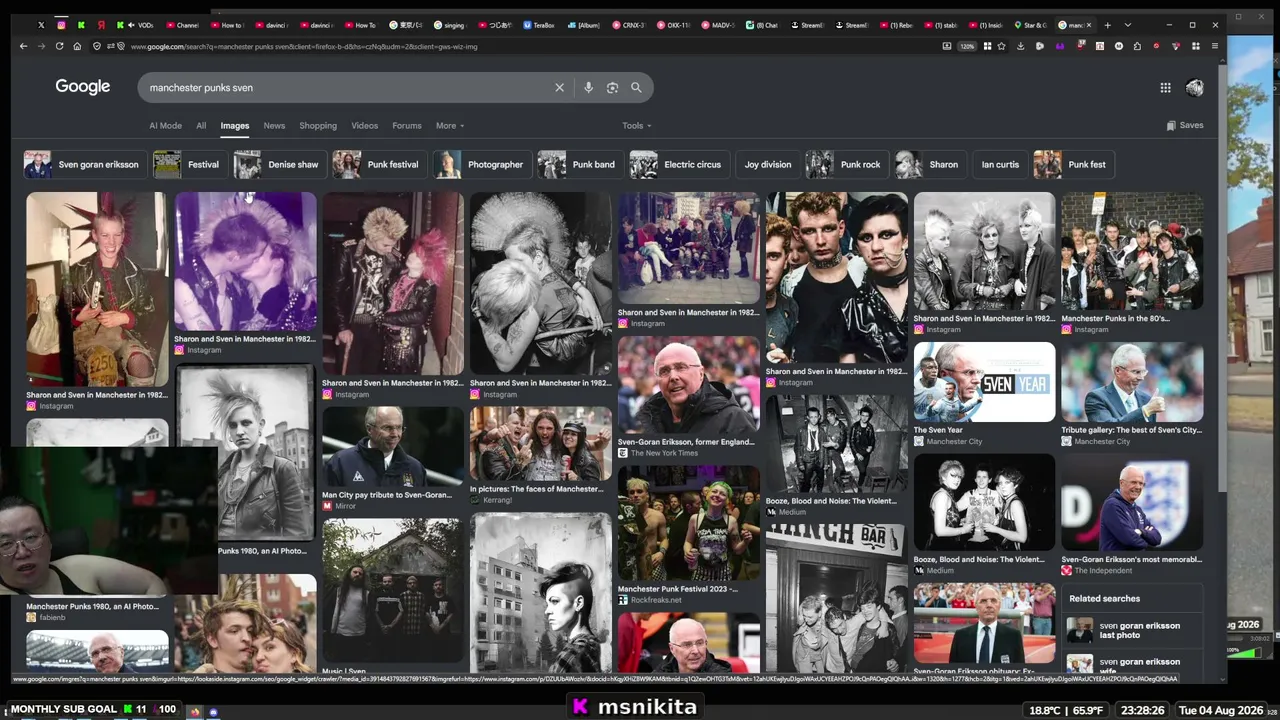The height and width of the screenshot is (720, 1280).
Task: Open the Tools dropdown
Action: (x=636, y=126)
